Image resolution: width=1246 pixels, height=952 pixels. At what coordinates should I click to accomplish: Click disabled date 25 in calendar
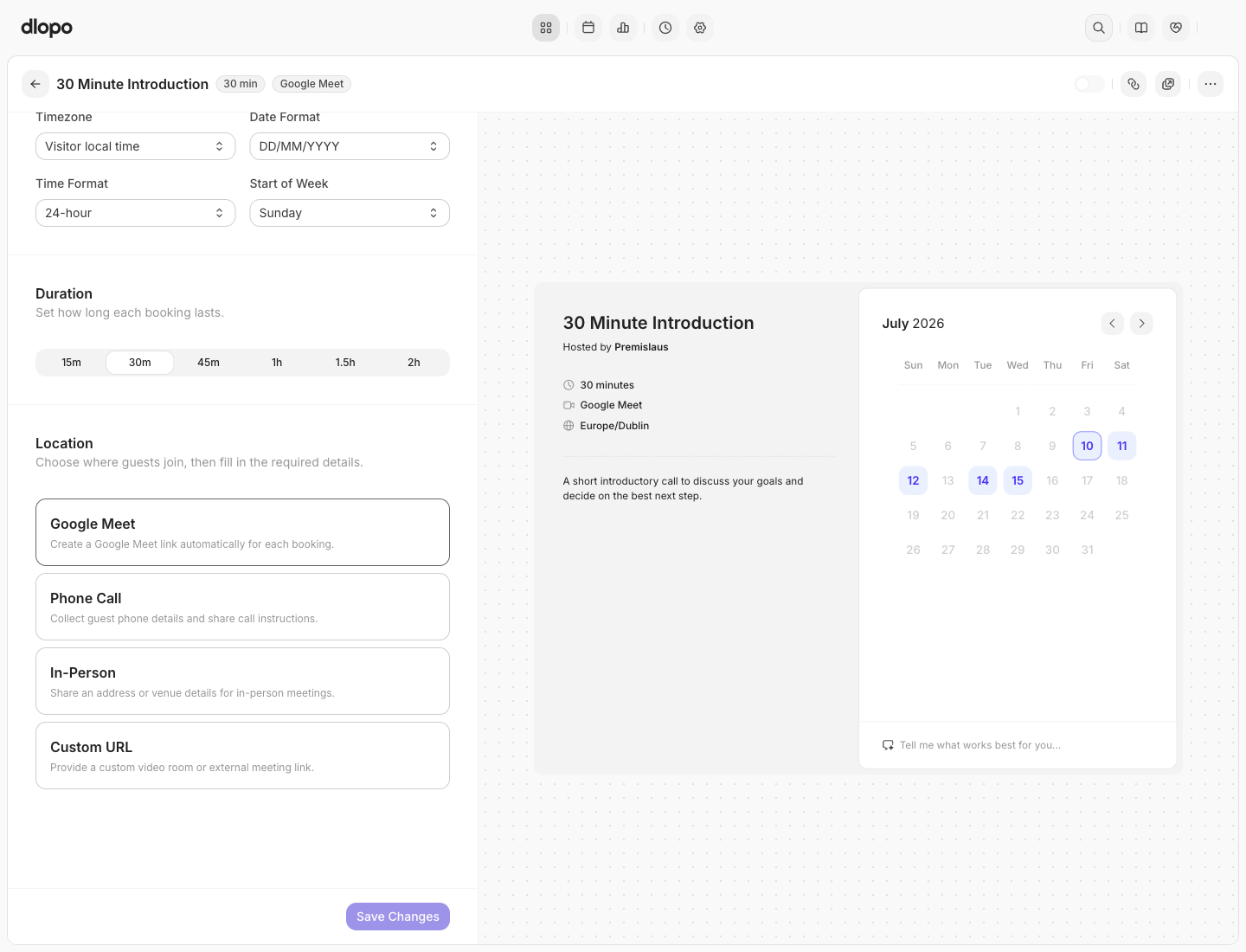1122,515
